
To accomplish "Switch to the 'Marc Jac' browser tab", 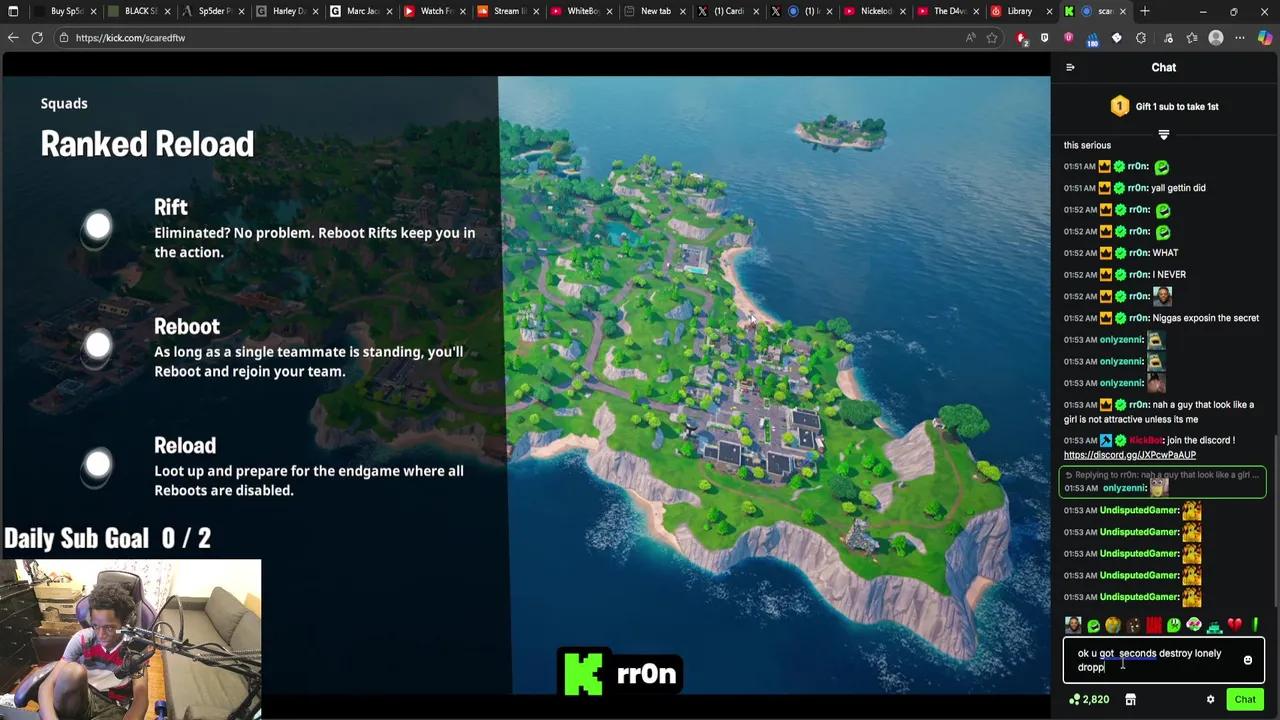I will pyautogui.click(x=362, y=11).
